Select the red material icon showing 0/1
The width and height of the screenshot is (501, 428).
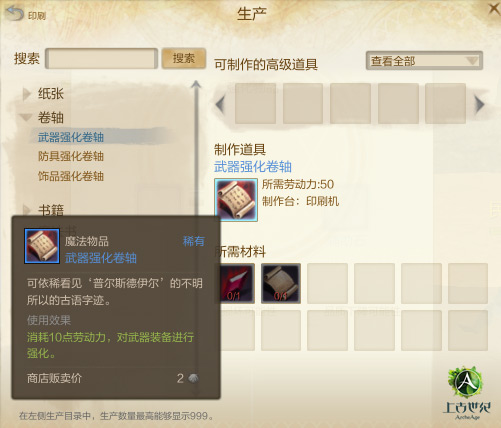click(x=236, y=283)
